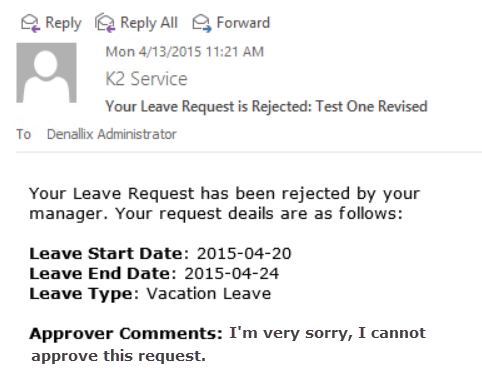Click the approver's comment text
The image size is (482, 390).
(228, 344)
